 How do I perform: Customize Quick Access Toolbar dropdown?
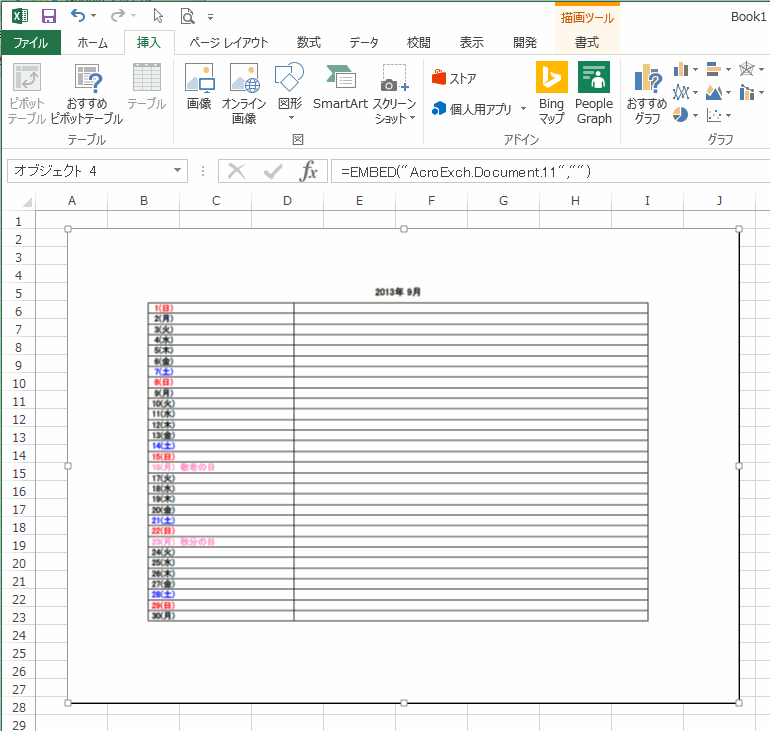pyautogui.click(x=210, y=17)
